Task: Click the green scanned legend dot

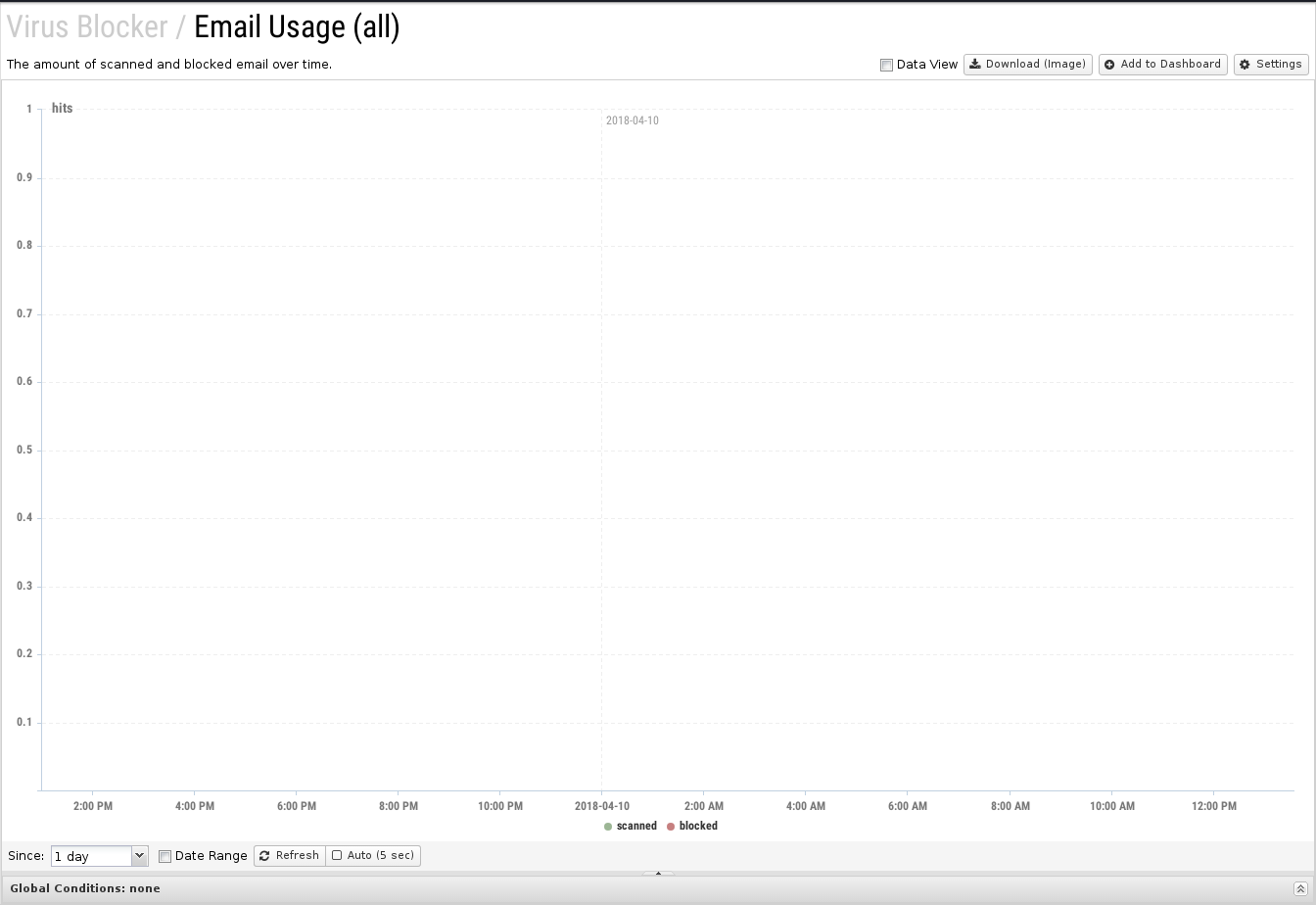Action: pos(608,827)
